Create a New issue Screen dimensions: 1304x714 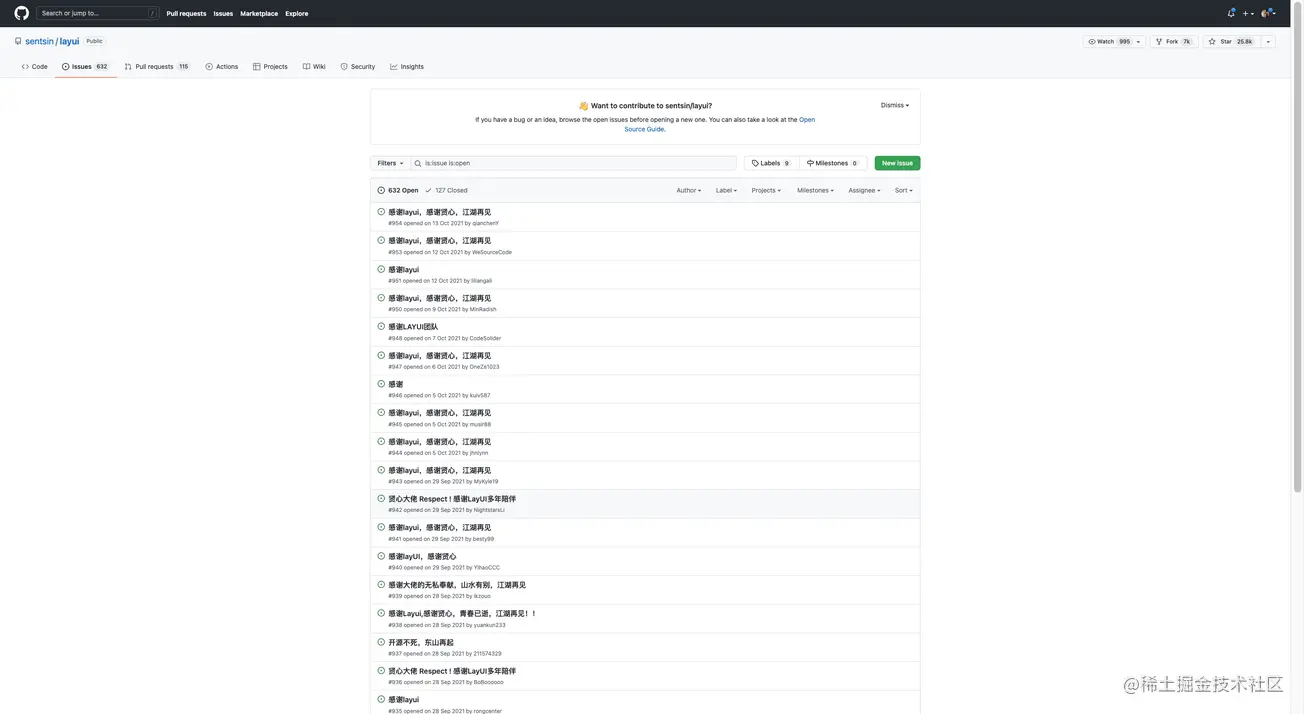tap(897, 163)
